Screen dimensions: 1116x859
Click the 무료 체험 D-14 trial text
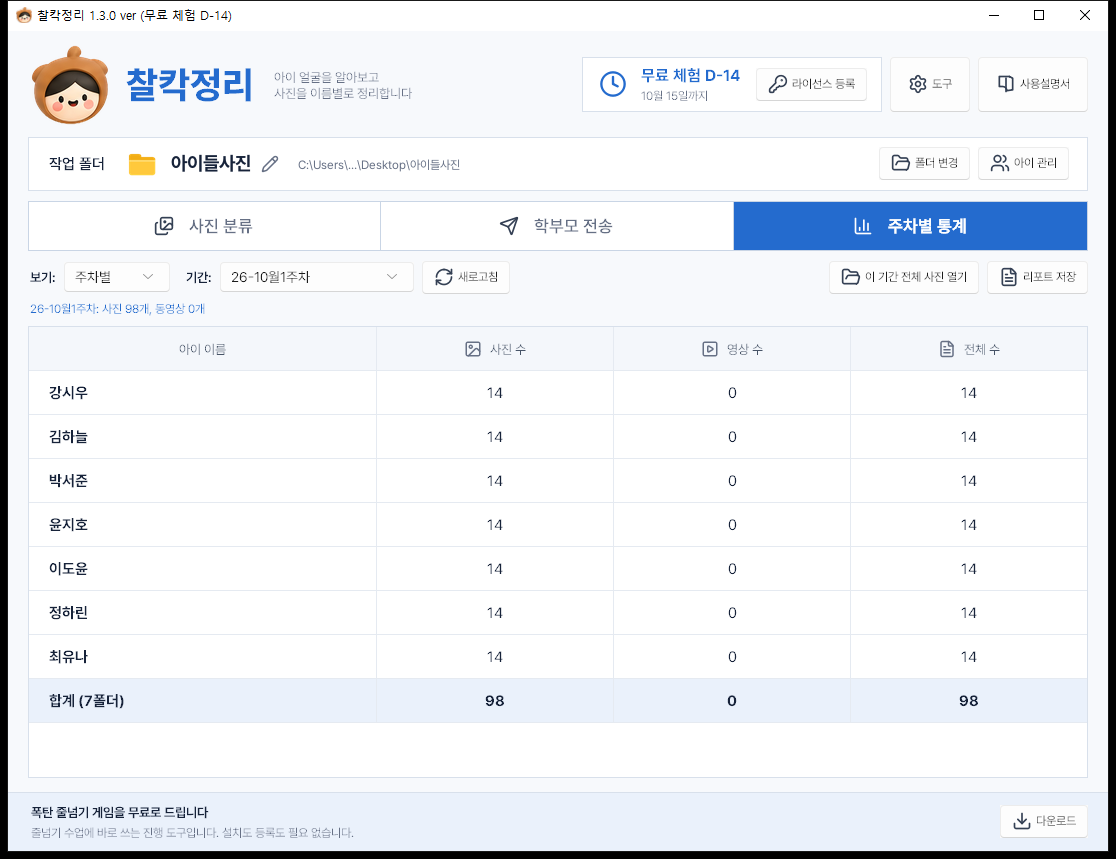690,75
